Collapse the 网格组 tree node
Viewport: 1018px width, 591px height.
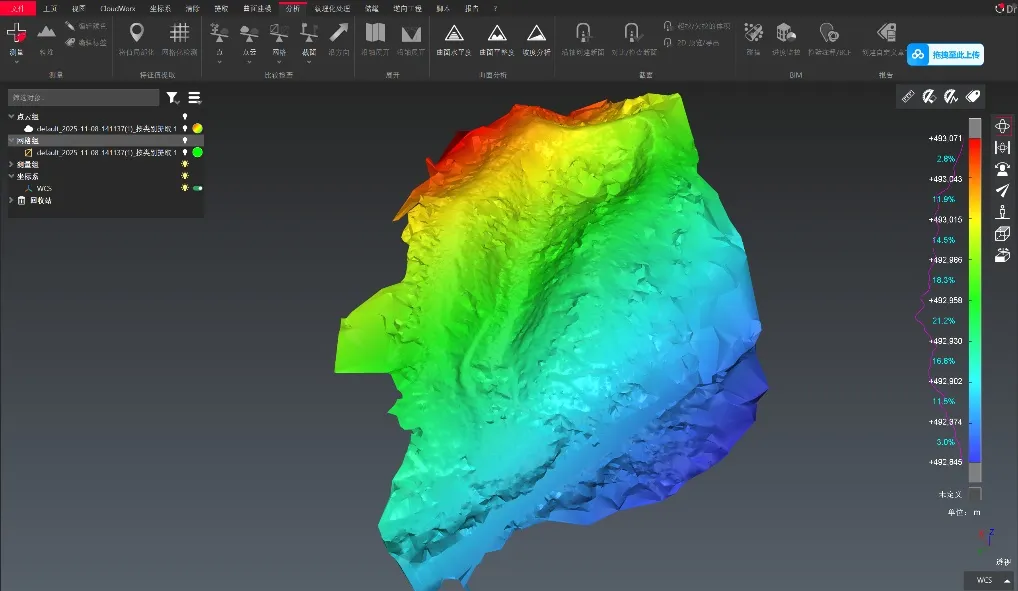[11, 140]
